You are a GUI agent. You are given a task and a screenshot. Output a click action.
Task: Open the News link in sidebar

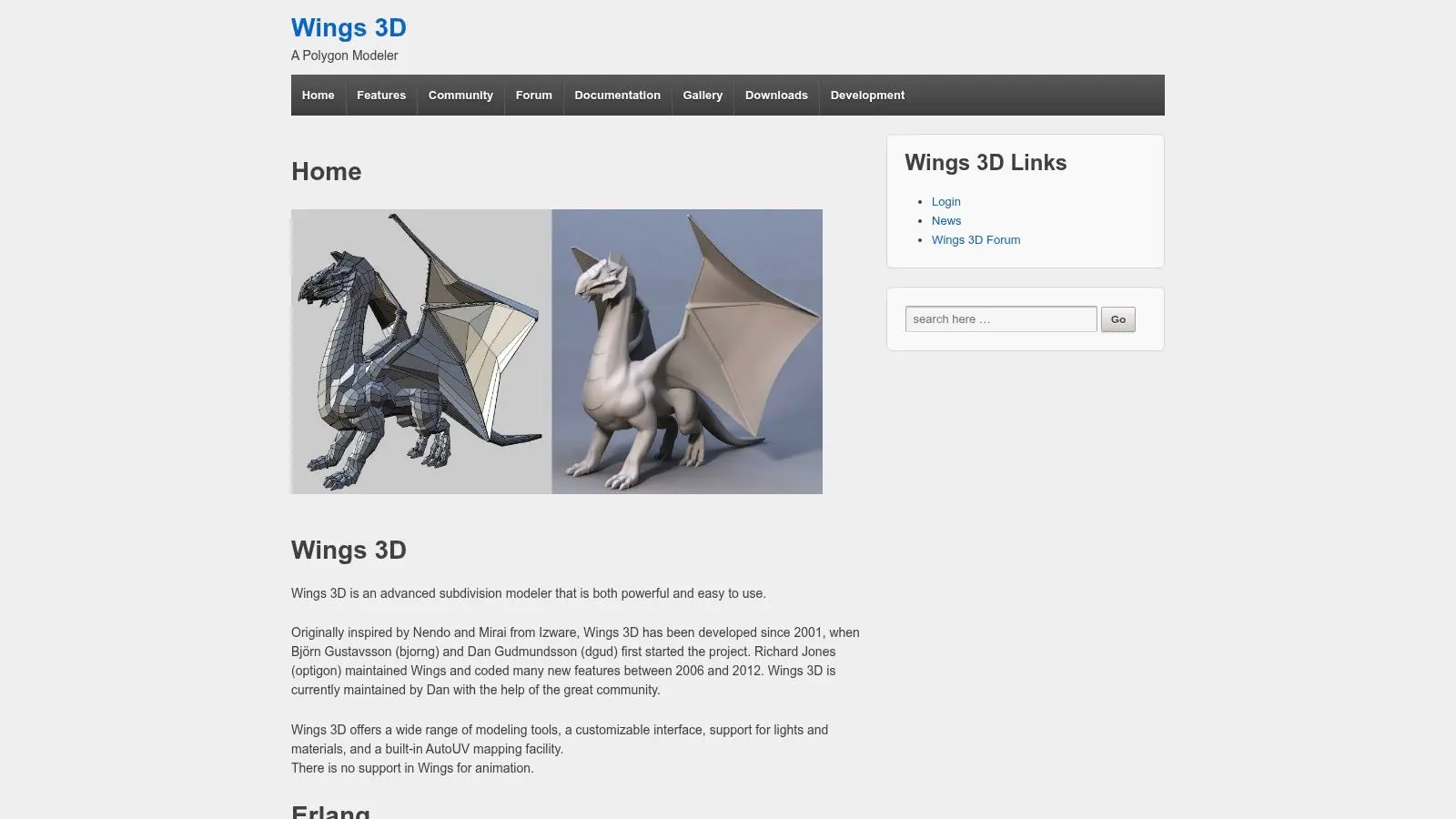(x=946, y=221)
